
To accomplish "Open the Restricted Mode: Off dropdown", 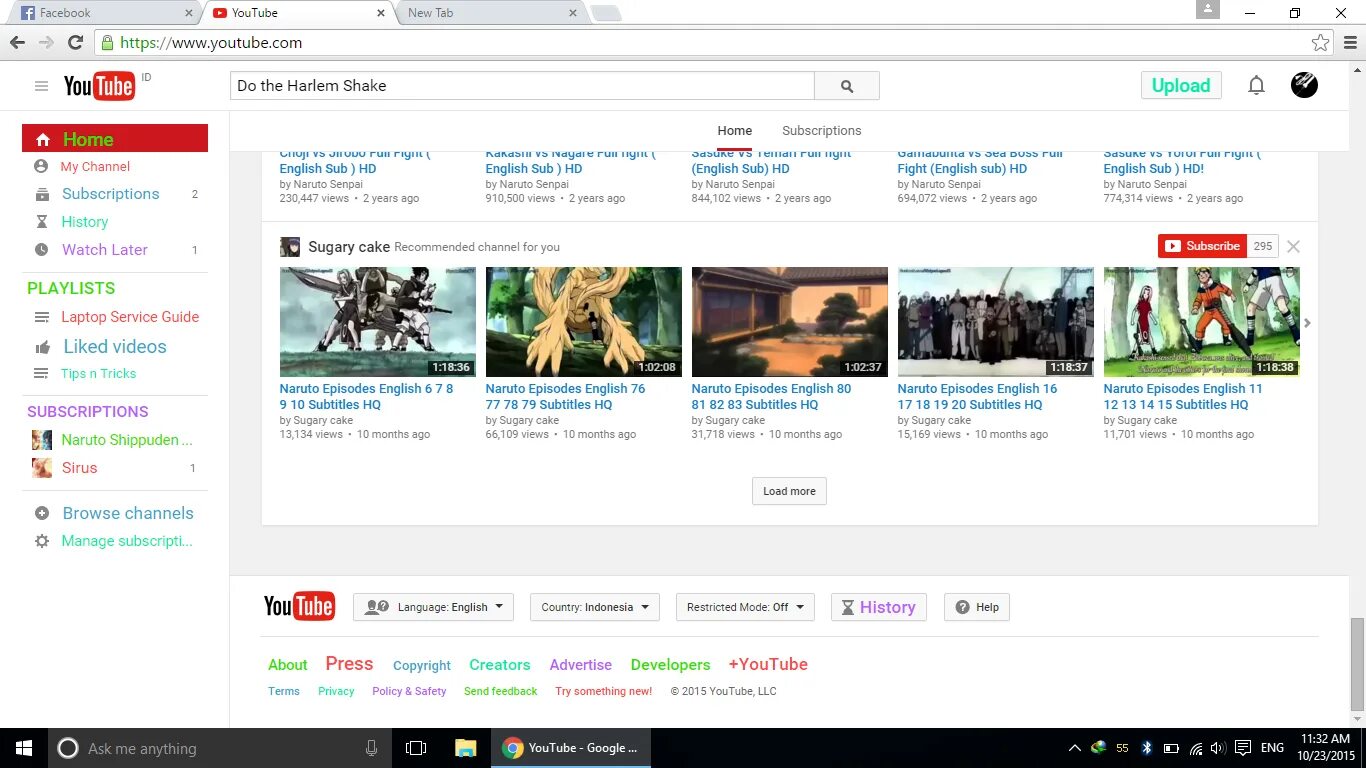I will (745, 607).
